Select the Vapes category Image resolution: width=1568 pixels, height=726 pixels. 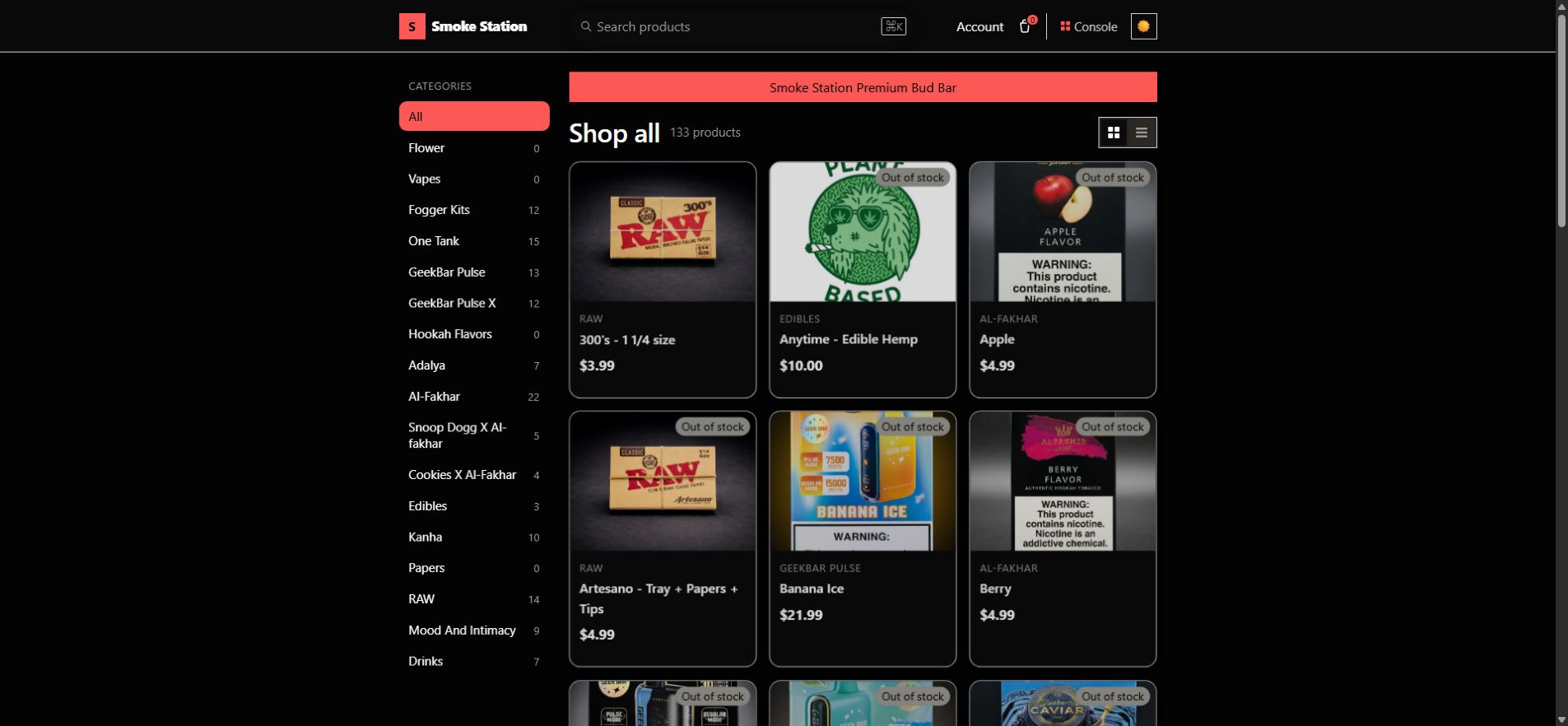(474, 179)
